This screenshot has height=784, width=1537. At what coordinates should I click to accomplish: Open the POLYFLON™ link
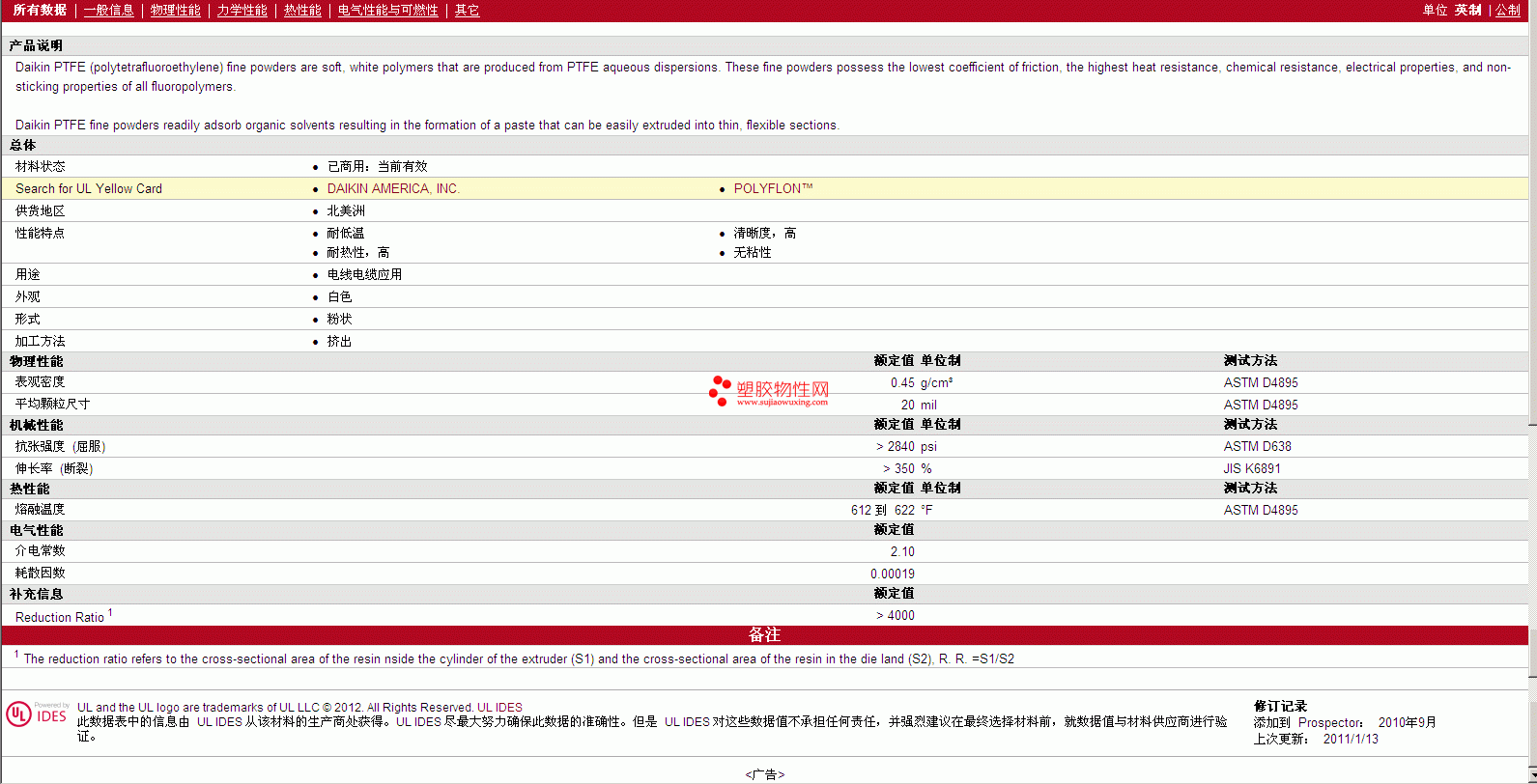pyautogui.click(x=773, y=188)
